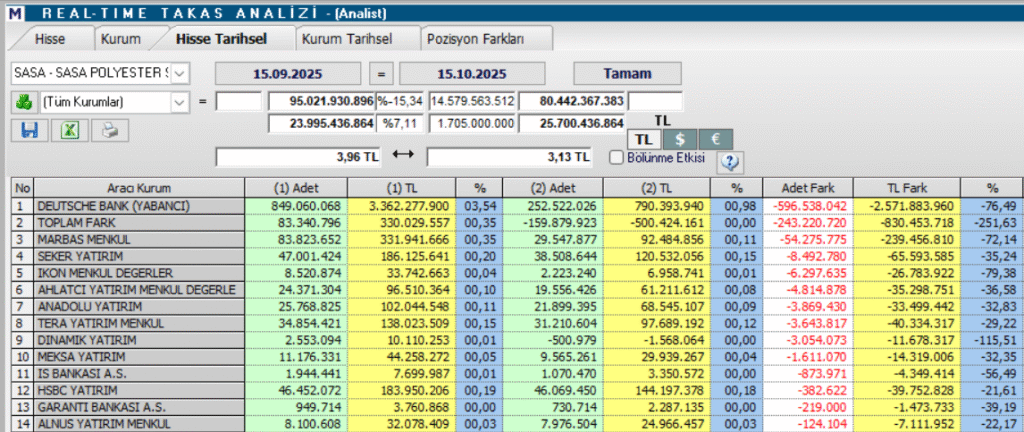The image size is (1024, 432).
Task: Click the 3,13 TL price field
Action: [x=509, y=157]
